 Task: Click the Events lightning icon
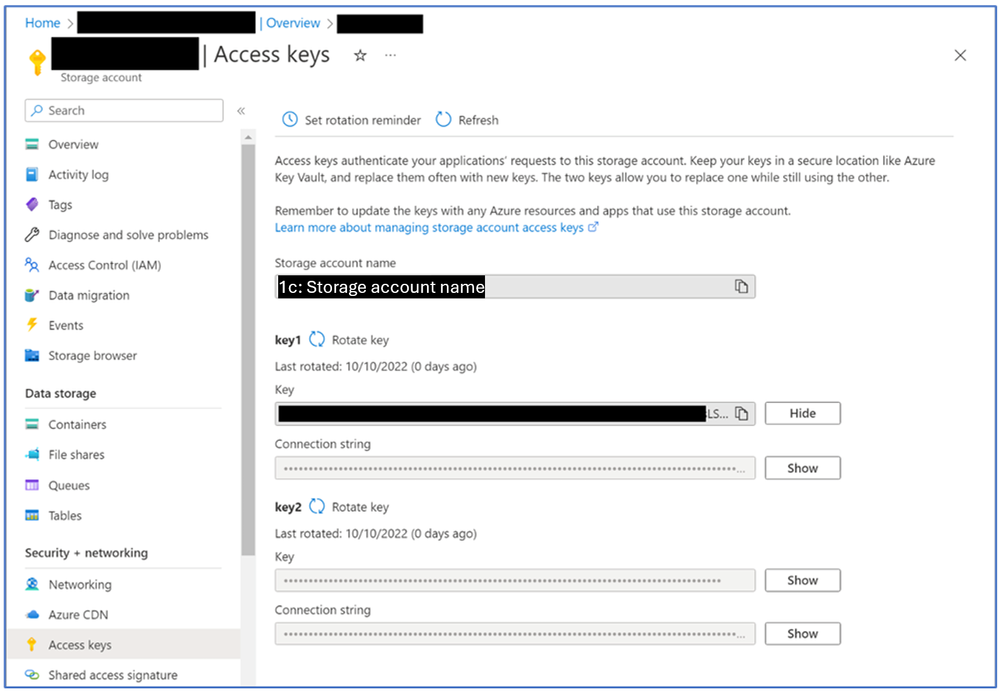click(x=32, y=325)
